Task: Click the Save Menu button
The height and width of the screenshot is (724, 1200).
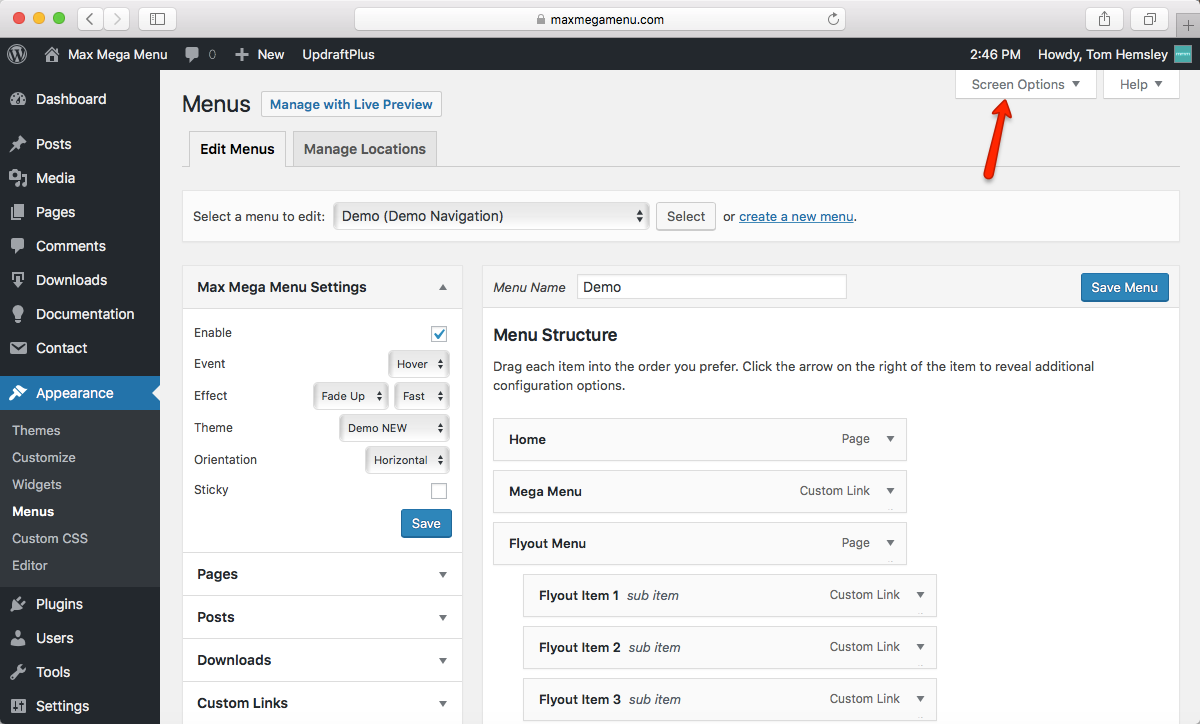Action: point(1124,287)
